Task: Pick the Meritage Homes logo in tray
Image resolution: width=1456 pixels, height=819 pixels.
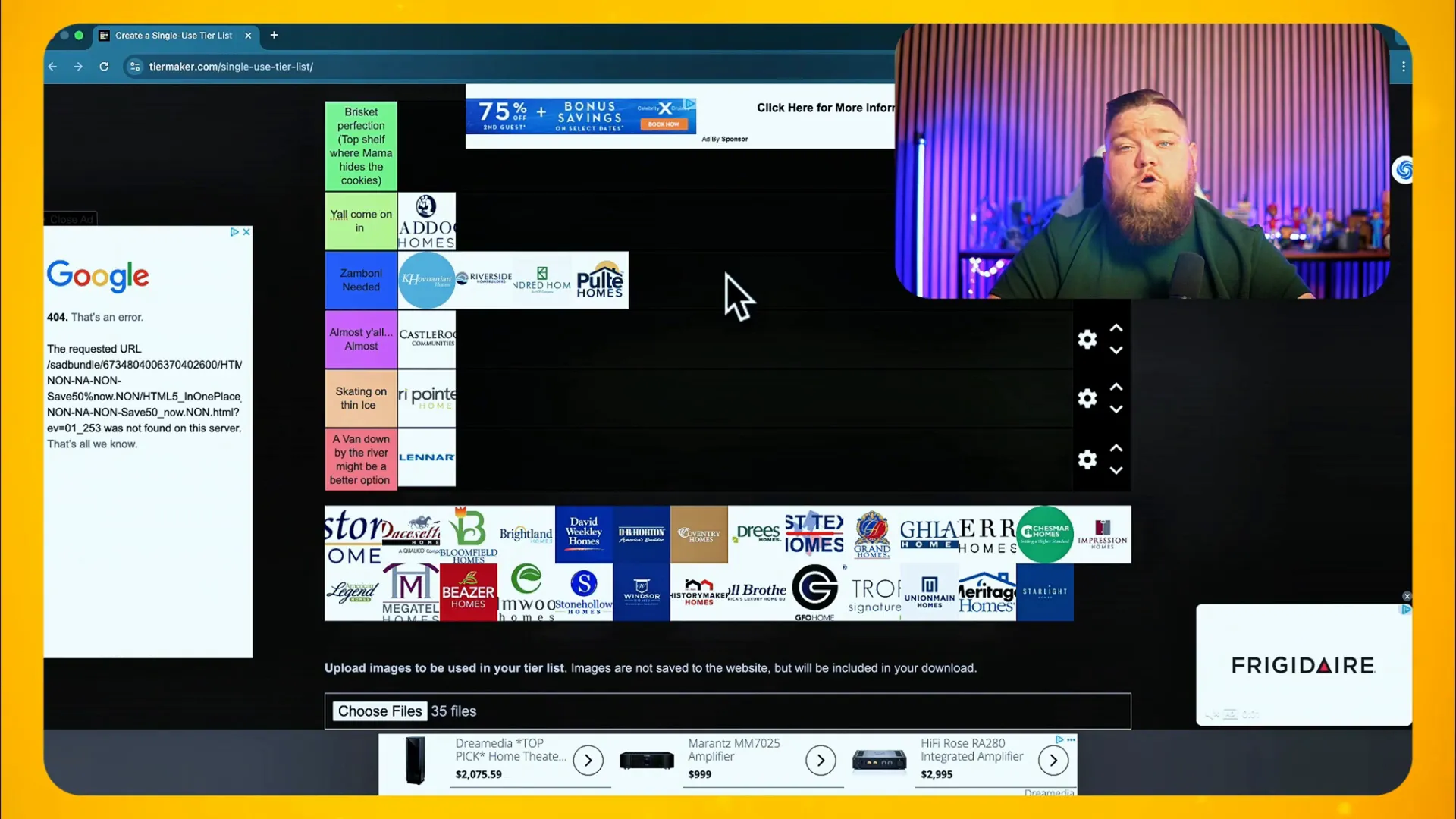Action: [x=987, y=592]
